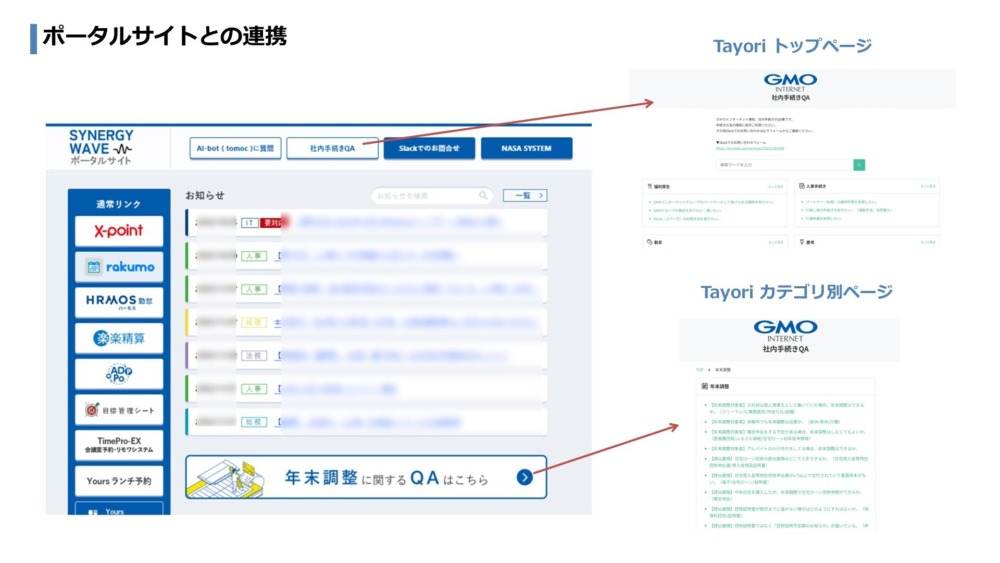
Task: Click GMO logo on Tayori category page
Action: tap(785, 331)
